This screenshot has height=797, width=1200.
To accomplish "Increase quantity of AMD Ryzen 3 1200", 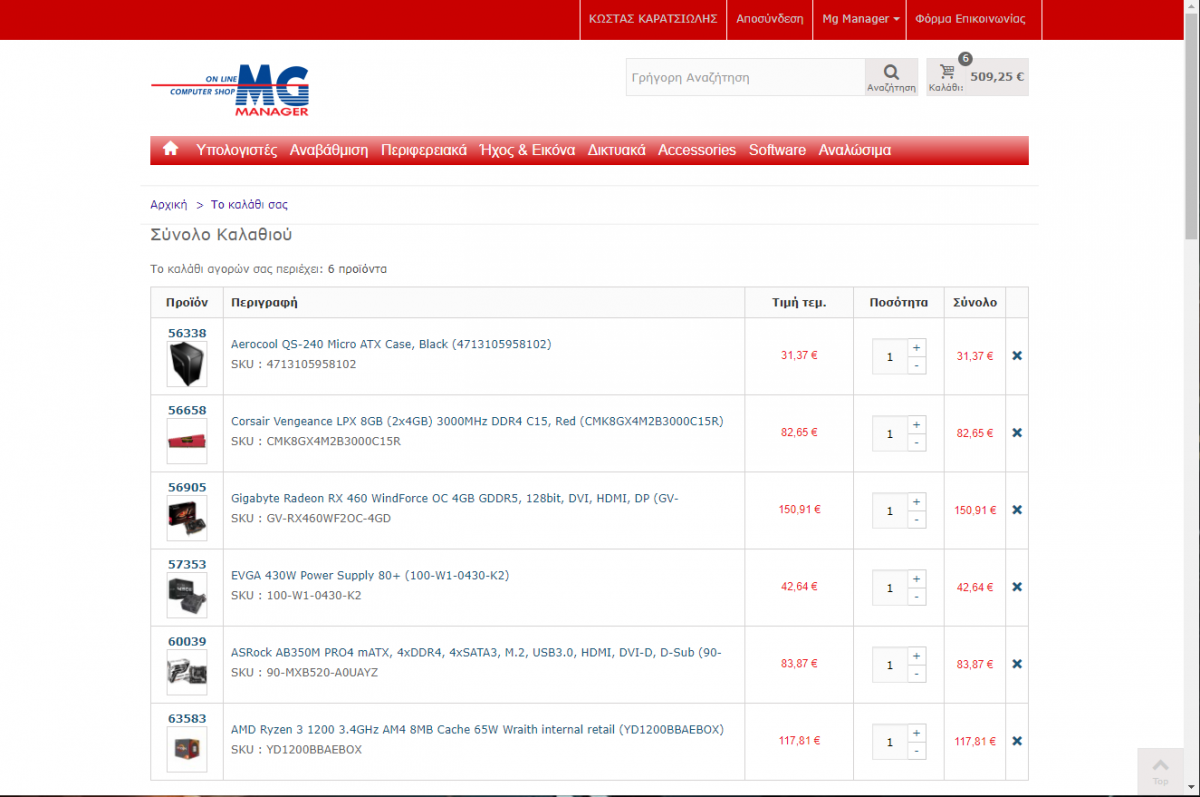I will tap(916, 732).
